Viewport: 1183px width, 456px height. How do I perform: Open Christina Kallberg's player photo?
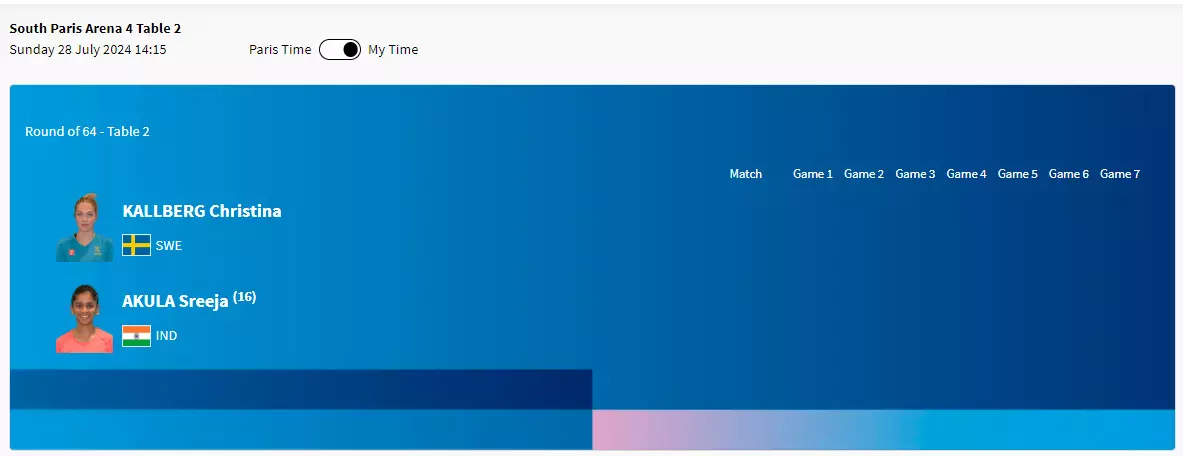pyautogui.click(x=84, y=228)
